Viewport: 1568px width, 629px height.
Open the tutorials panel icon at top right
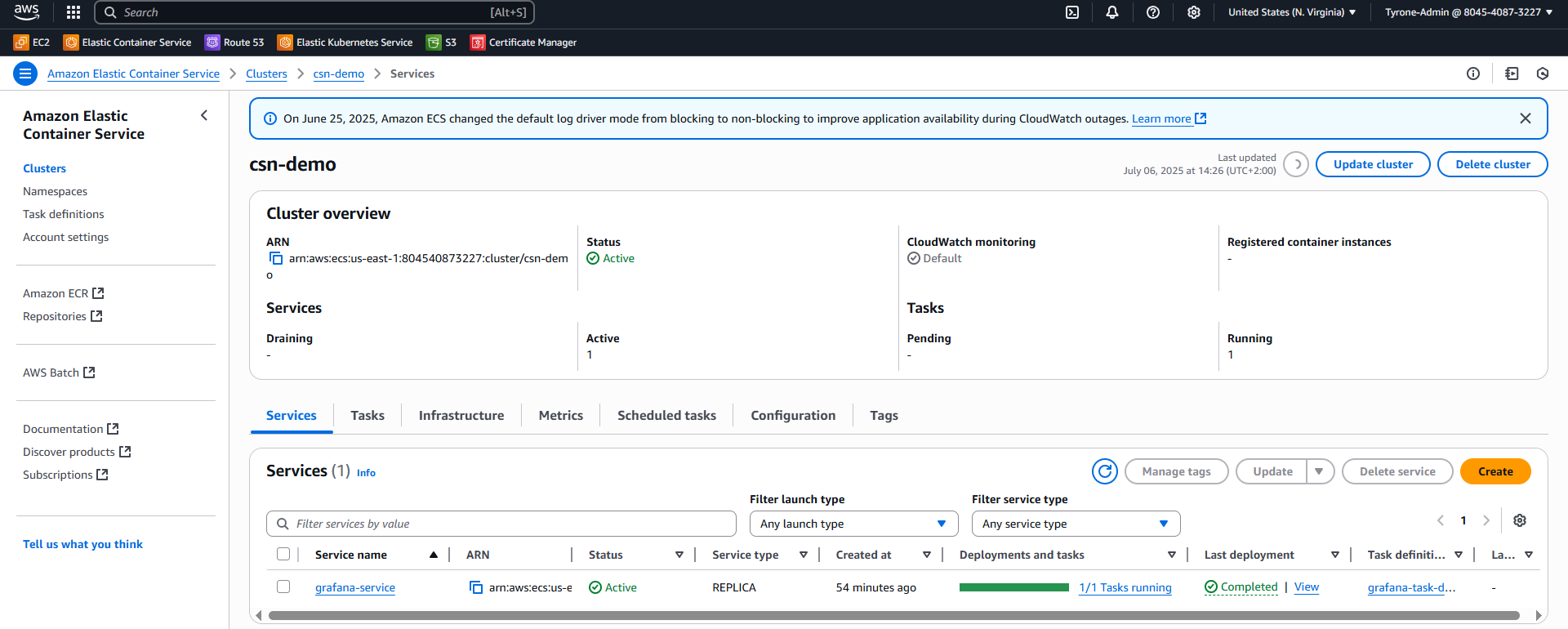point(1512,74)
